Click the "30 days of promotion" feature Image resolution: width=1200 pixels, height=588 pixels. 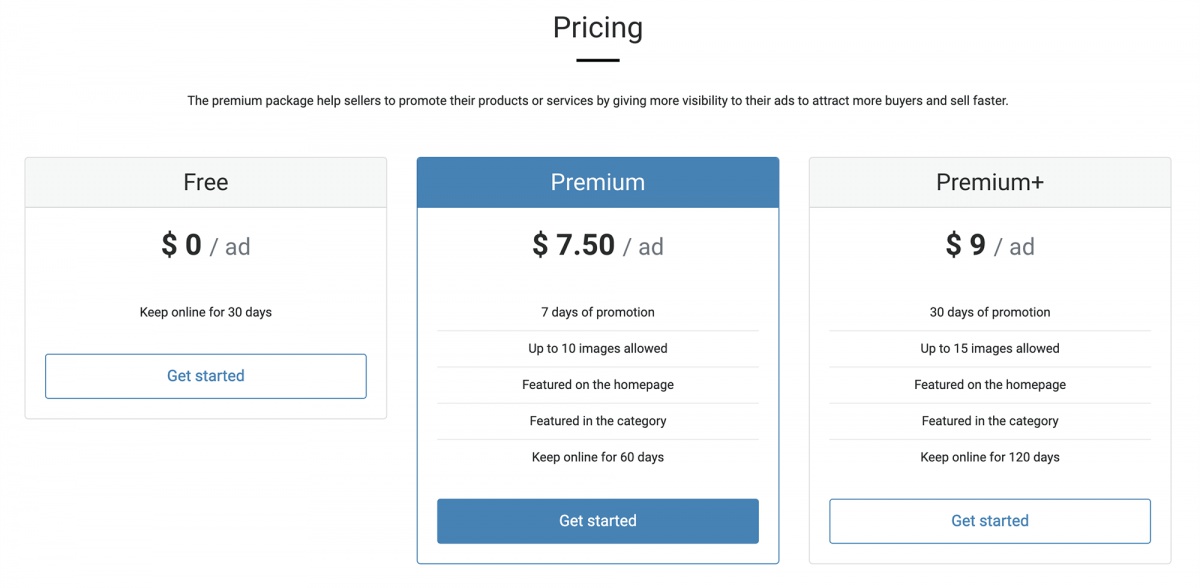[989, 312]
